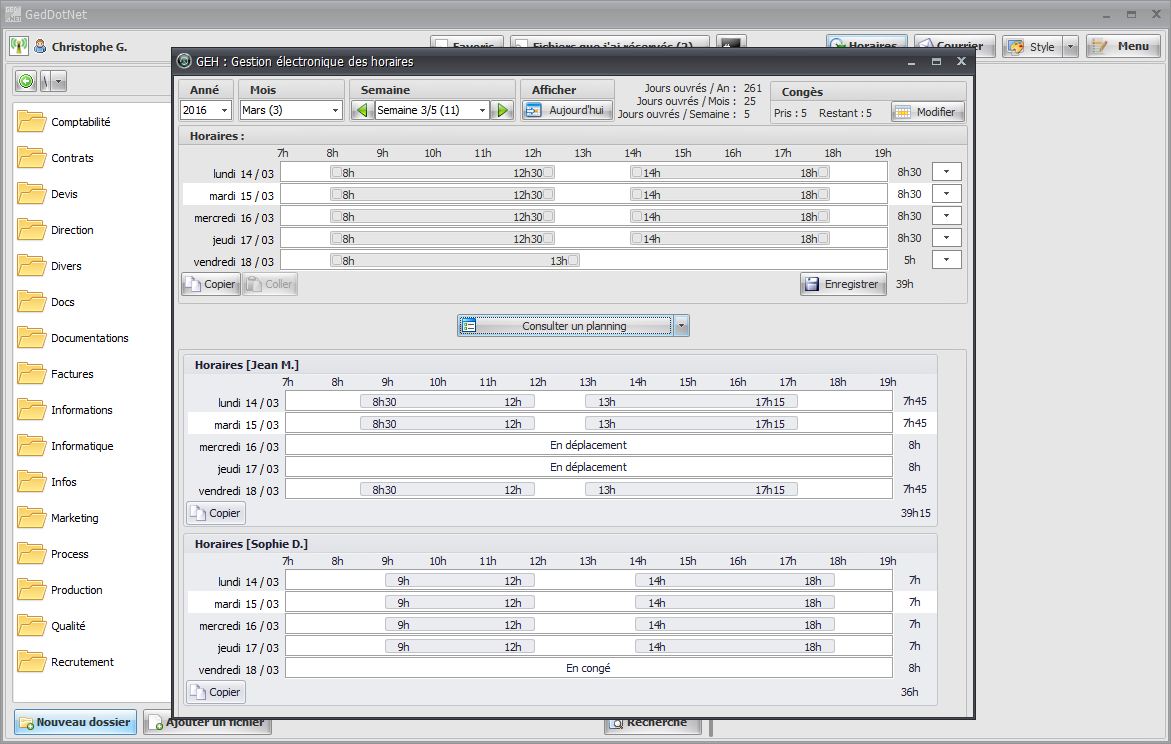Open the main Menu button
Viewport: 1171px width, 744px height.
(1123, 46)
